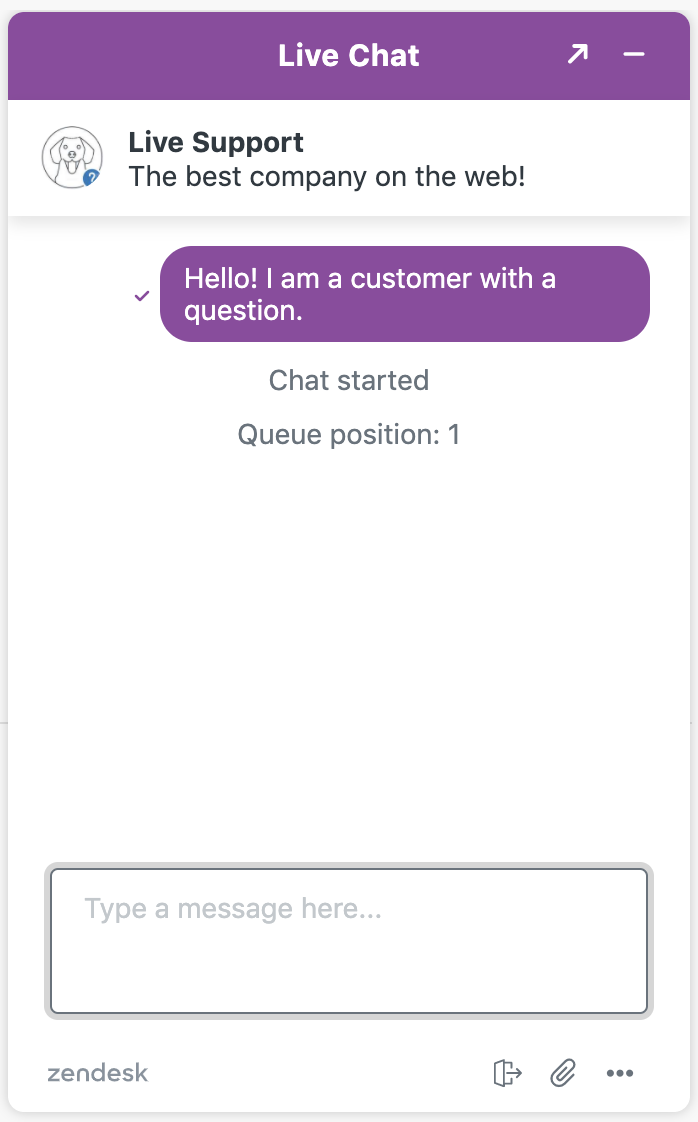Viewport: 698px width, 1122px height.
Task: Attach a file with the paperclip icon
Action: (564, 1073)
